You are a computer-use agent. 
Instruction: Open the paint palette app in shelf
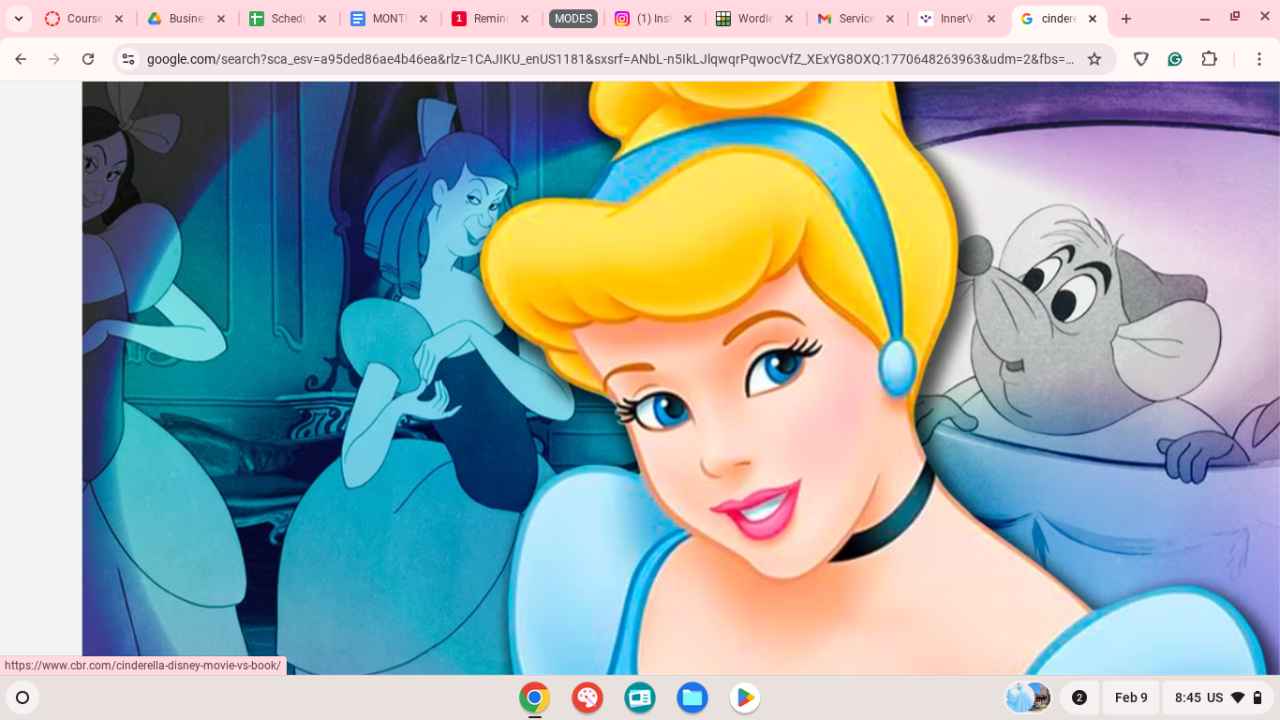[587, 697]
